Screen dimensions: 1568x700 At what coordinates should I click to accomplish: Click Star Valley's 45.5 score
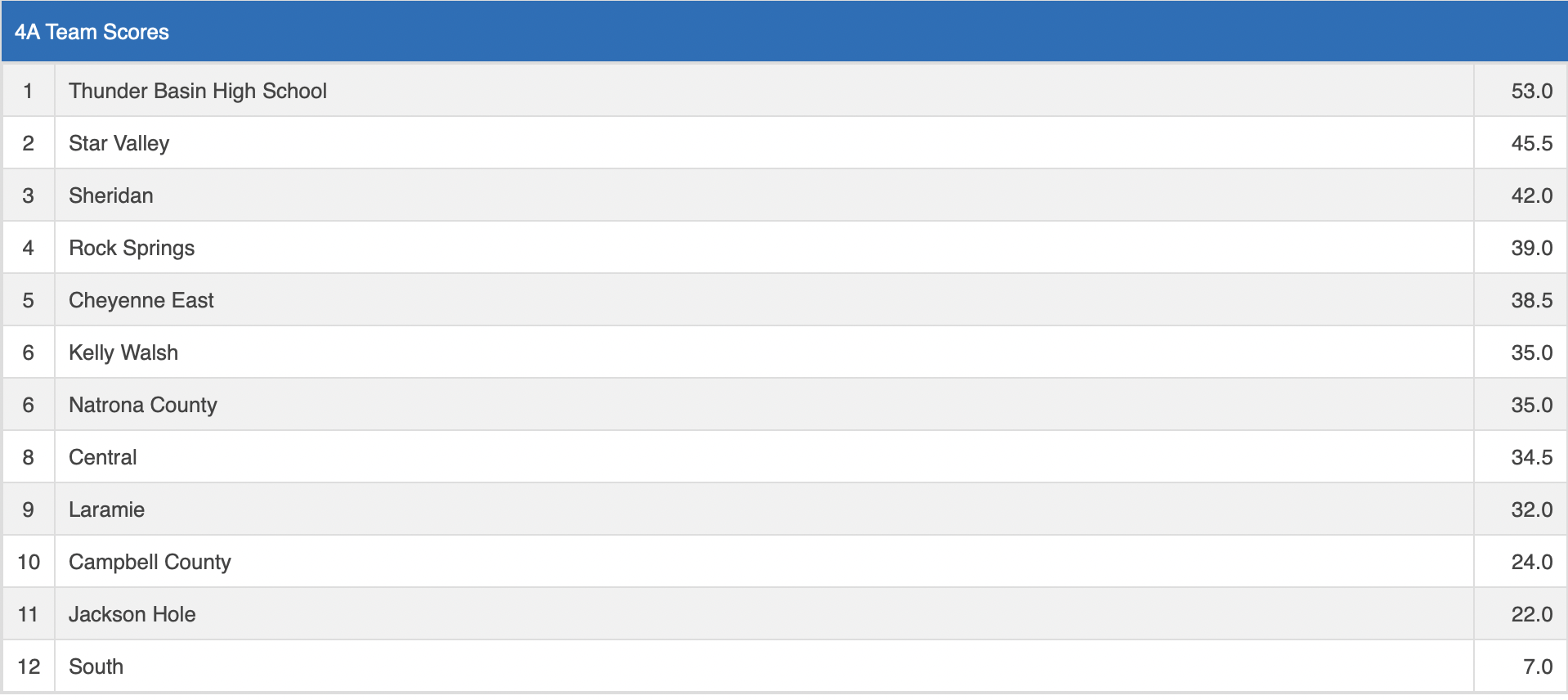pos(1530,143)
